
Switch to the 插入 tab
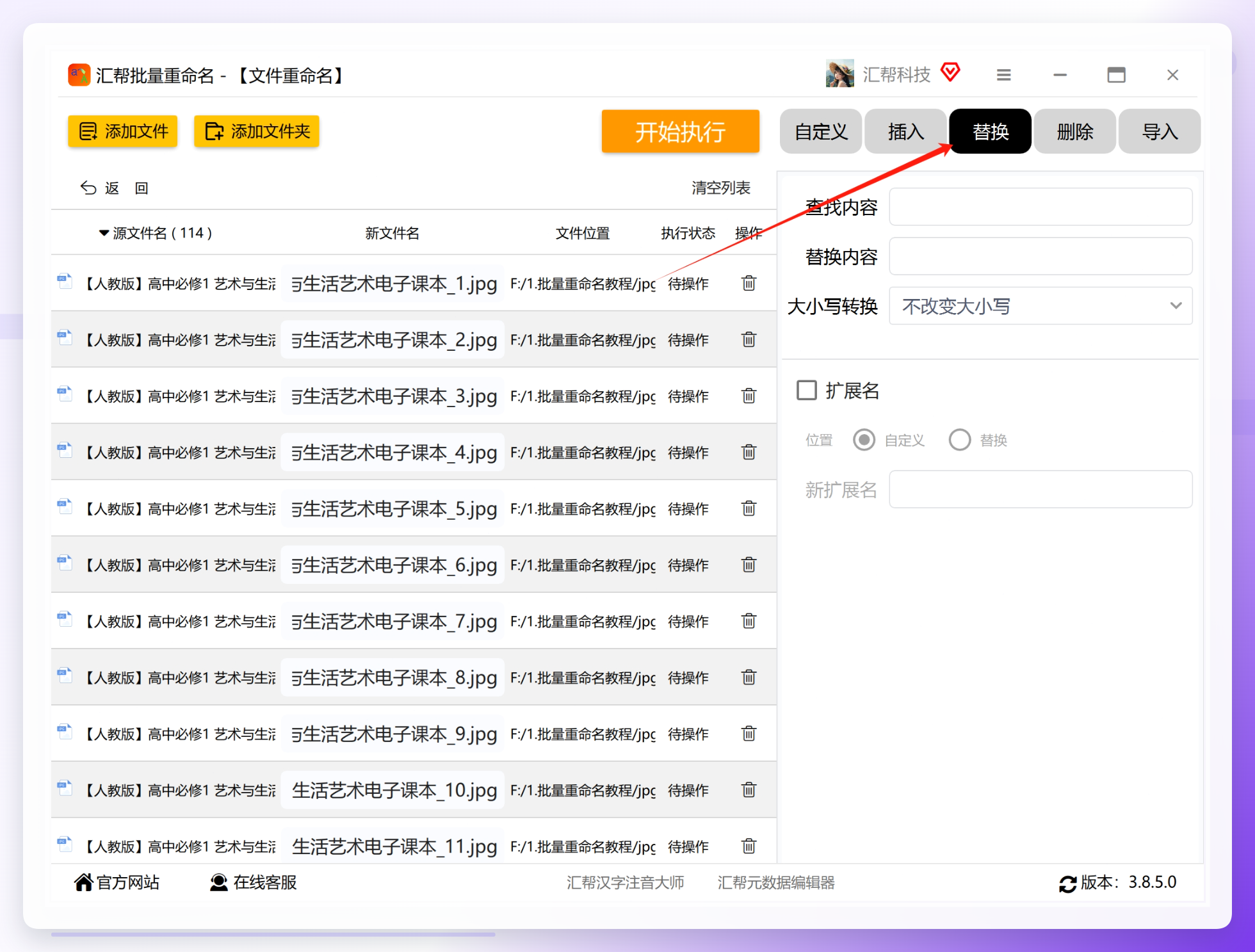[905, 131]
